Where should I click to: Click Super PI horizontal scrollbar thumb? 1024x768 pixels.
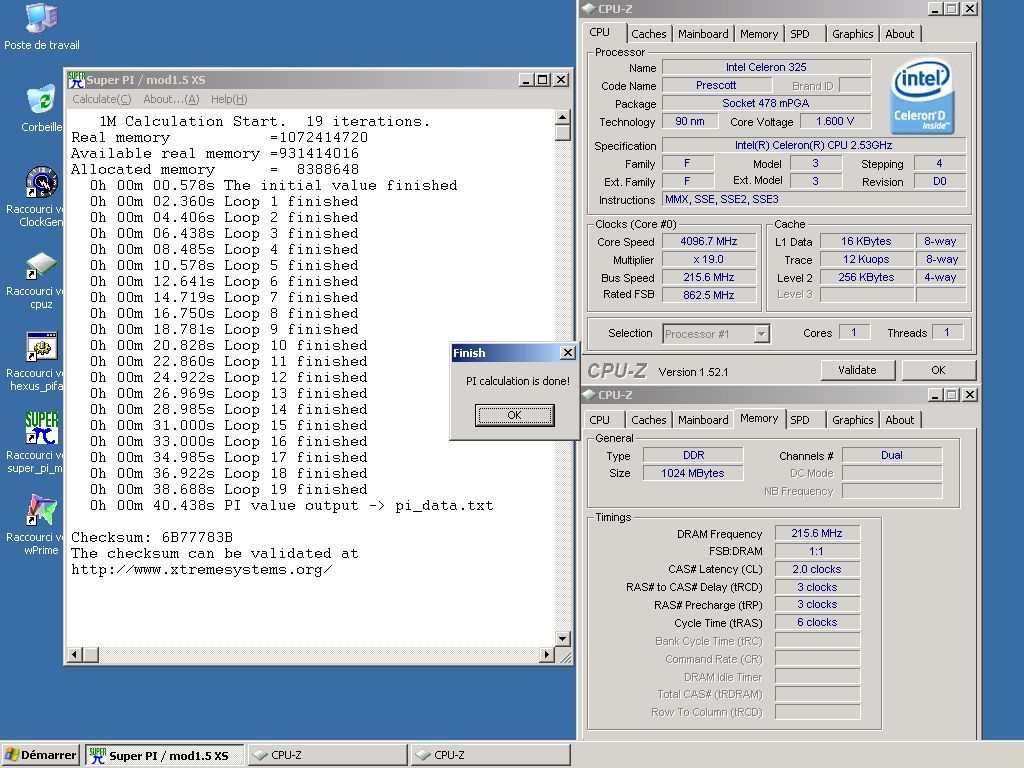pyautogui.click(x=90, y=654)
